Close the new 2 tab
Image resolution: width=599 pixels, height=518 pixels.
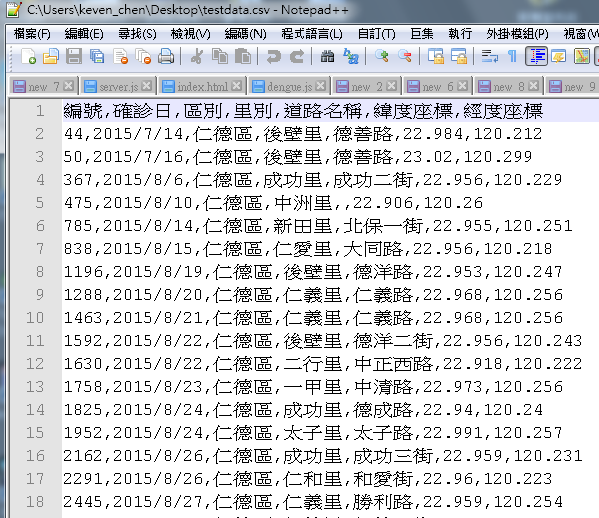click(391, 86)
